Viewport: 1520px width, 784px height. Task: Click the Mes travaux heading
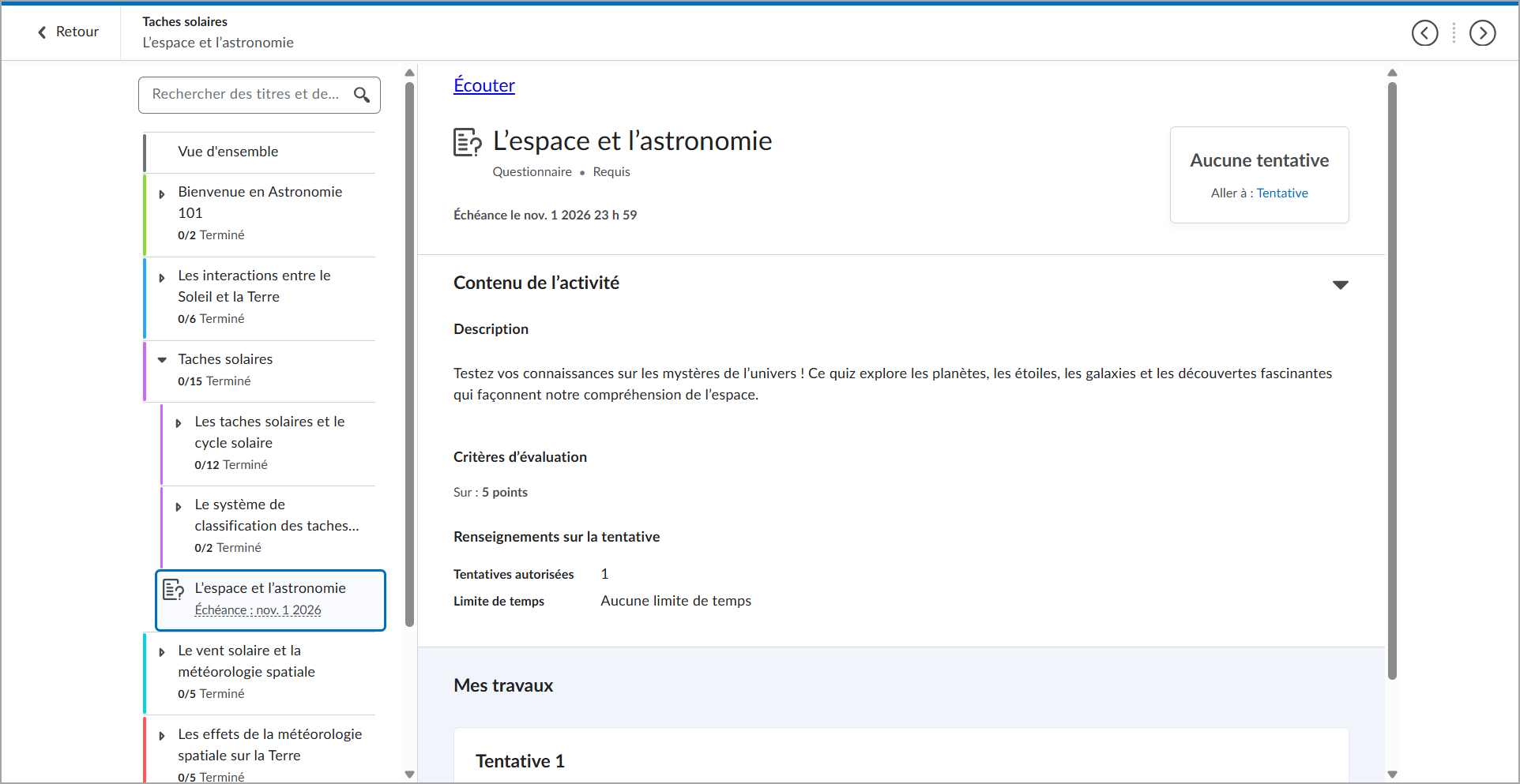503,685
